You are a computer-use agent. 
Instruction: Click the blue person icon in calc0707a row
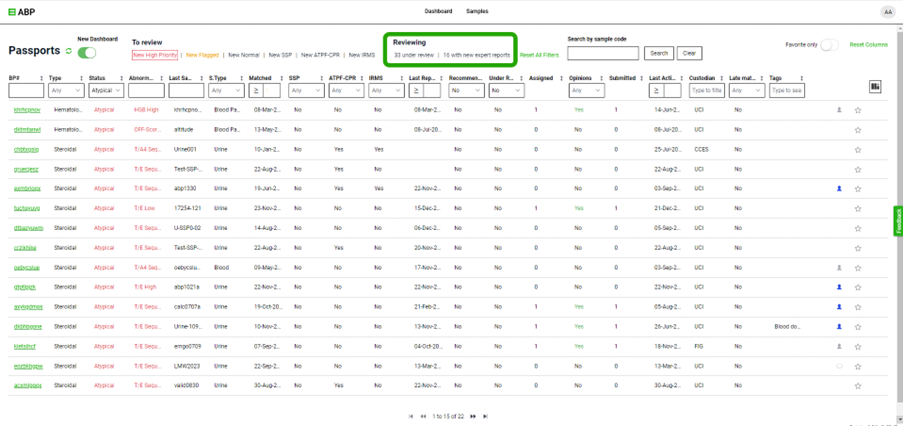point(839,306)
